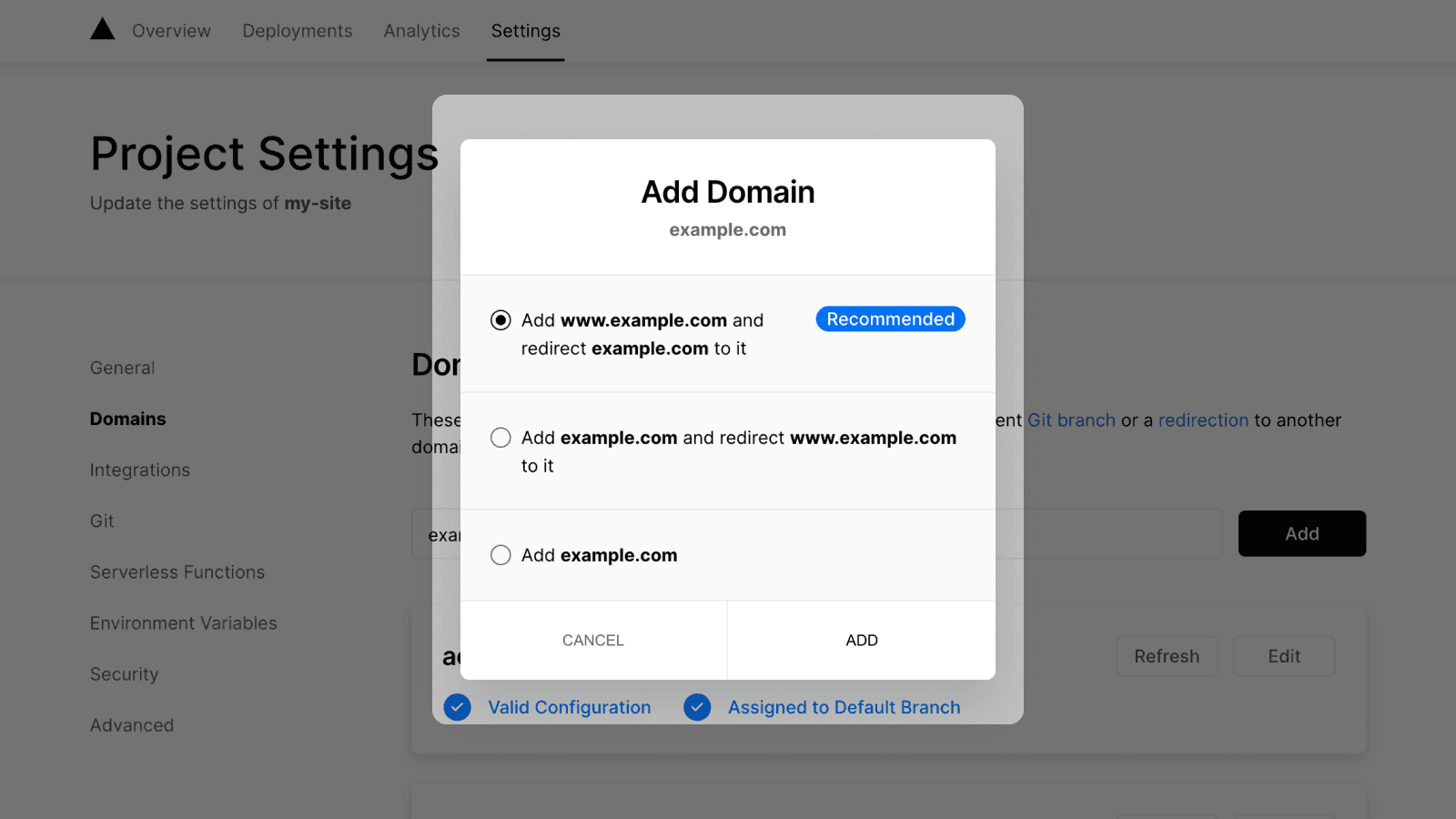
Task: Select the recommended www.example.com redirect option
Action: click(x=500, y=320)
